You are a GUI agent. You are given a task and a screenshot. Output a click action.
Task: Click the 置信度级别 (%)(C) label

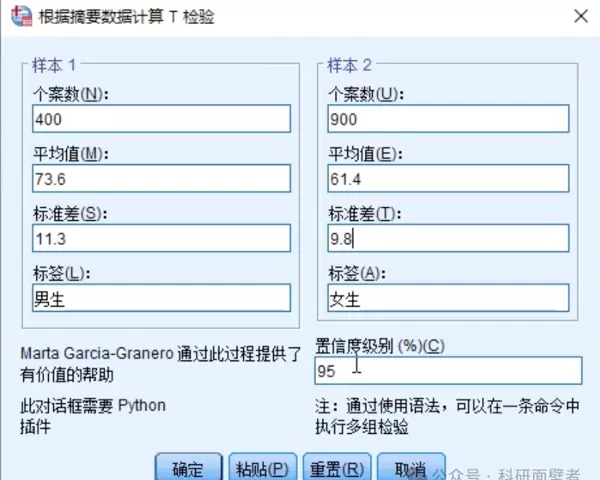click(x=379, y=346)
